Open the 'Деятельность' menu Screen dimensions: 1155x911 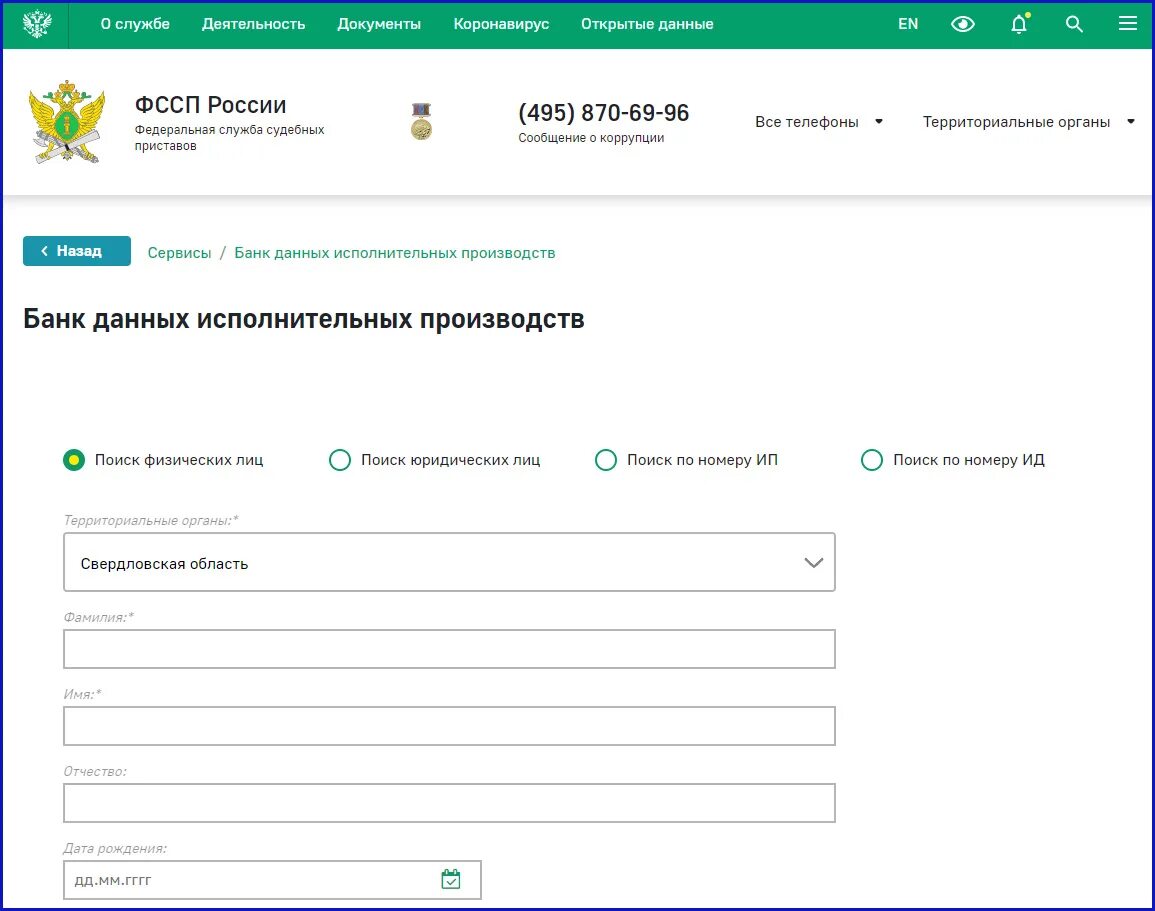coord(253,24)
